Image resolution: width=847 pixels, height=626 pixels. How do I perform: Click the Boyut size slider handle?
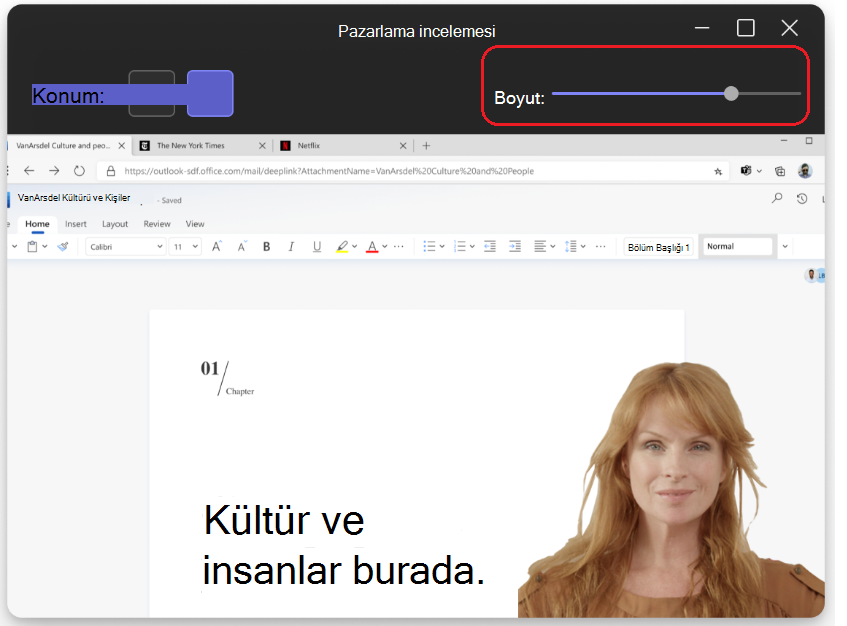731,93
